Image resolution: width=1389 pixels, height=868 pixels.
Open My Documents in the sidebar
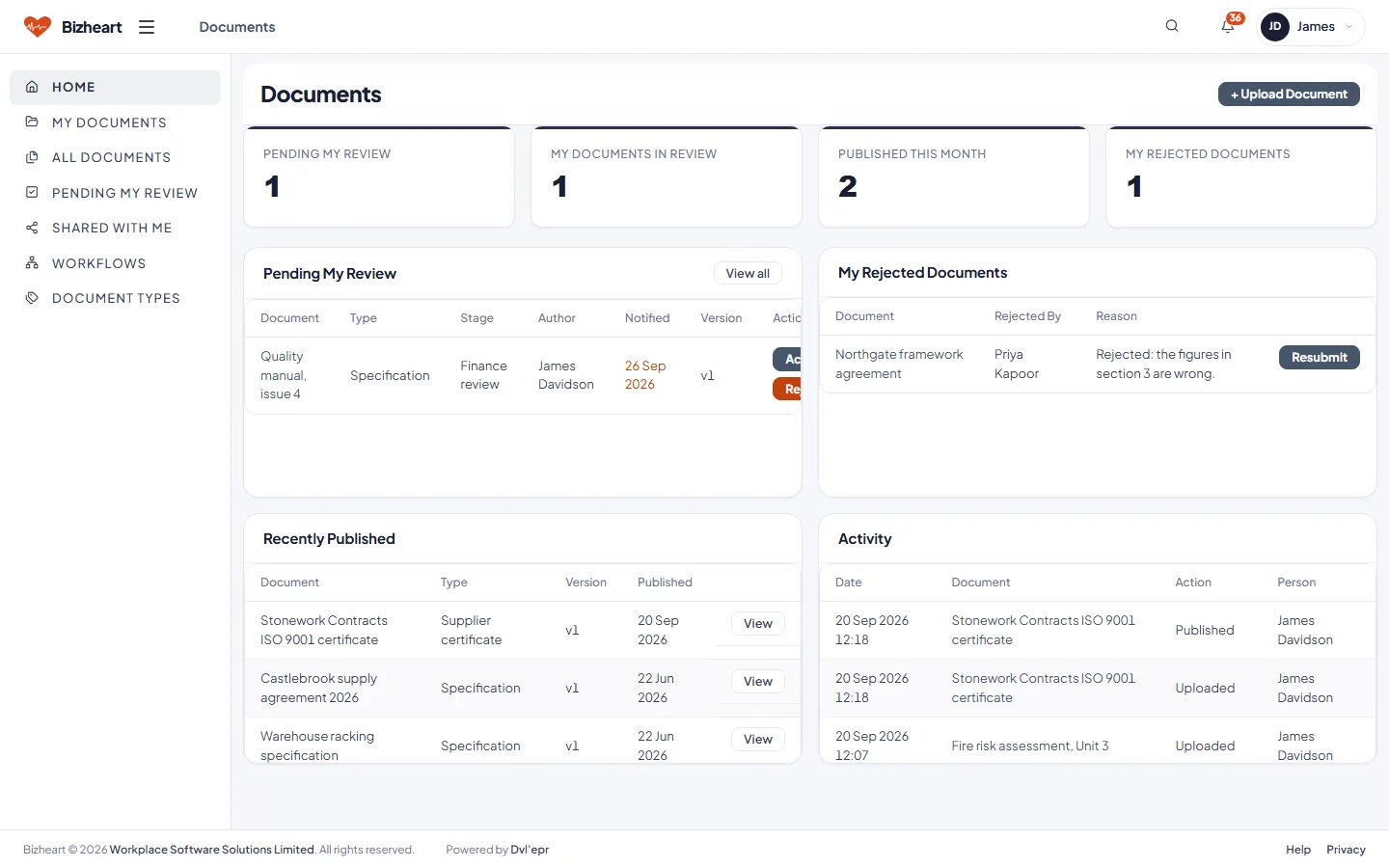tap(115, 122)
